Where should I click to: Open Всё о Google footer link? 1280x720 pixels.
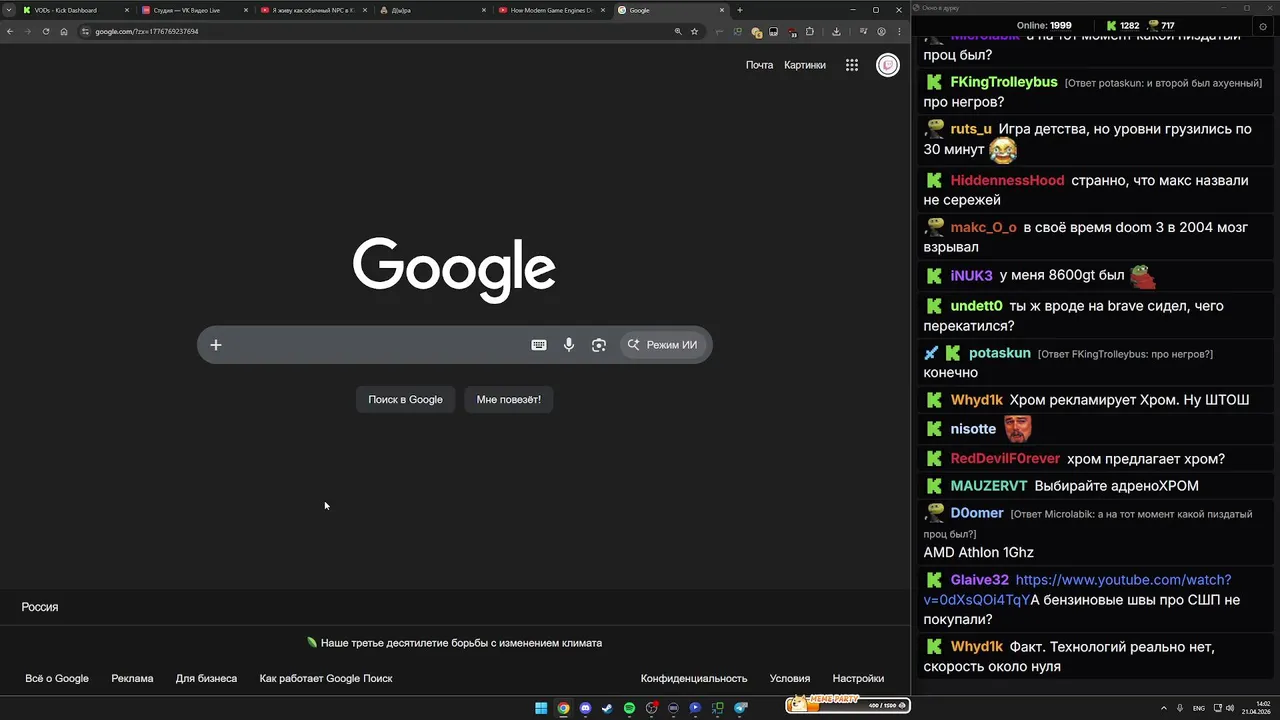[x=57, y=678]
